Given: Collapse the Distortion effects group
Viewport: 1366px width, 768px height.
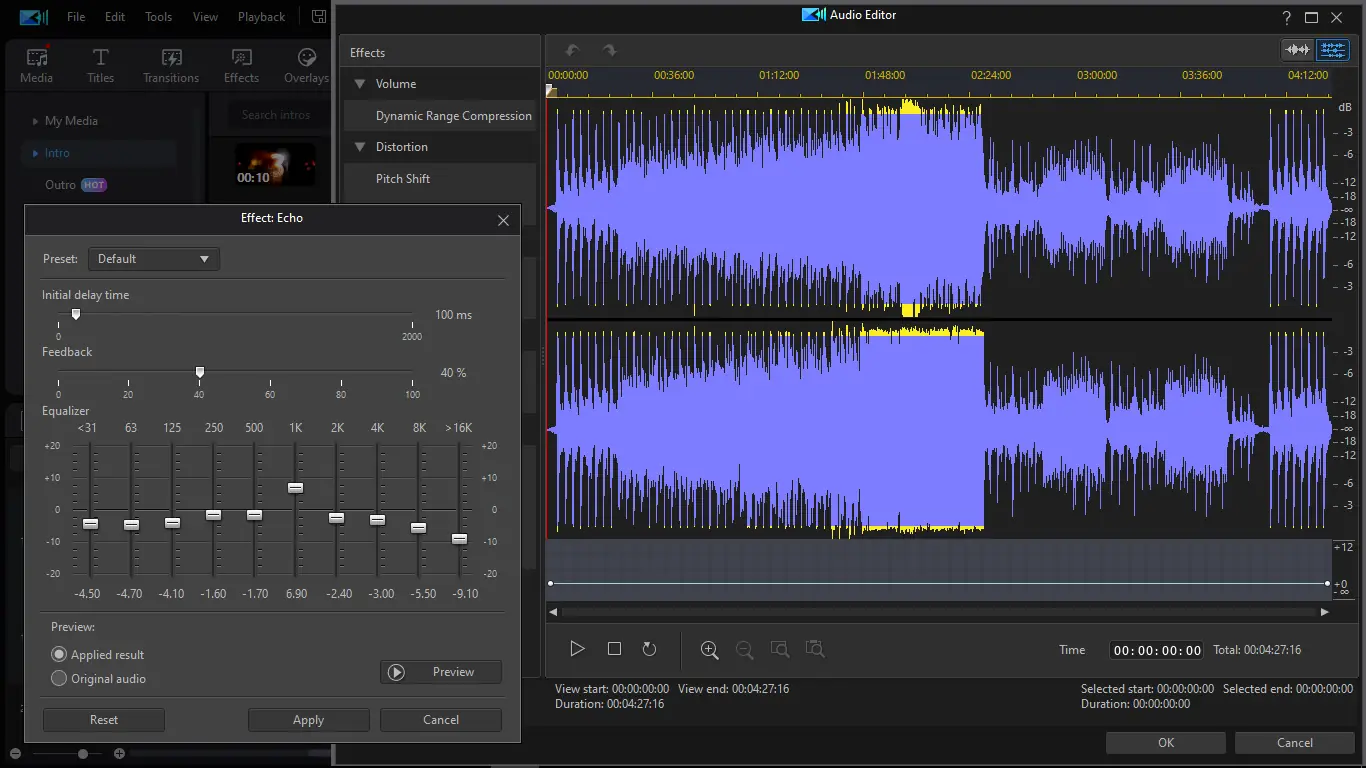Looking at the screenshot, I should 360,147.
